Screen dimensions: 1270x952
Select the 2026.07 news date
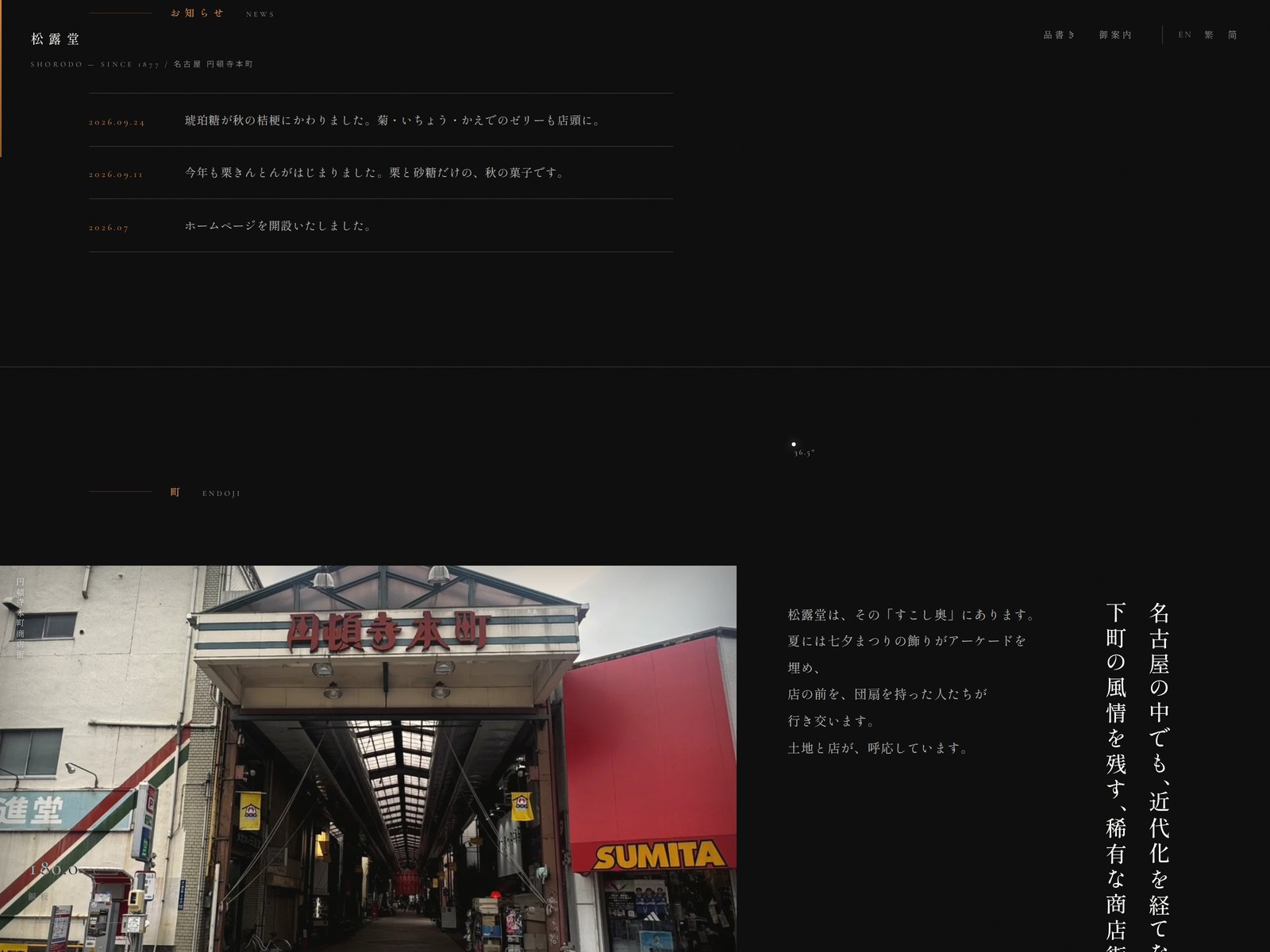(109, 228)
